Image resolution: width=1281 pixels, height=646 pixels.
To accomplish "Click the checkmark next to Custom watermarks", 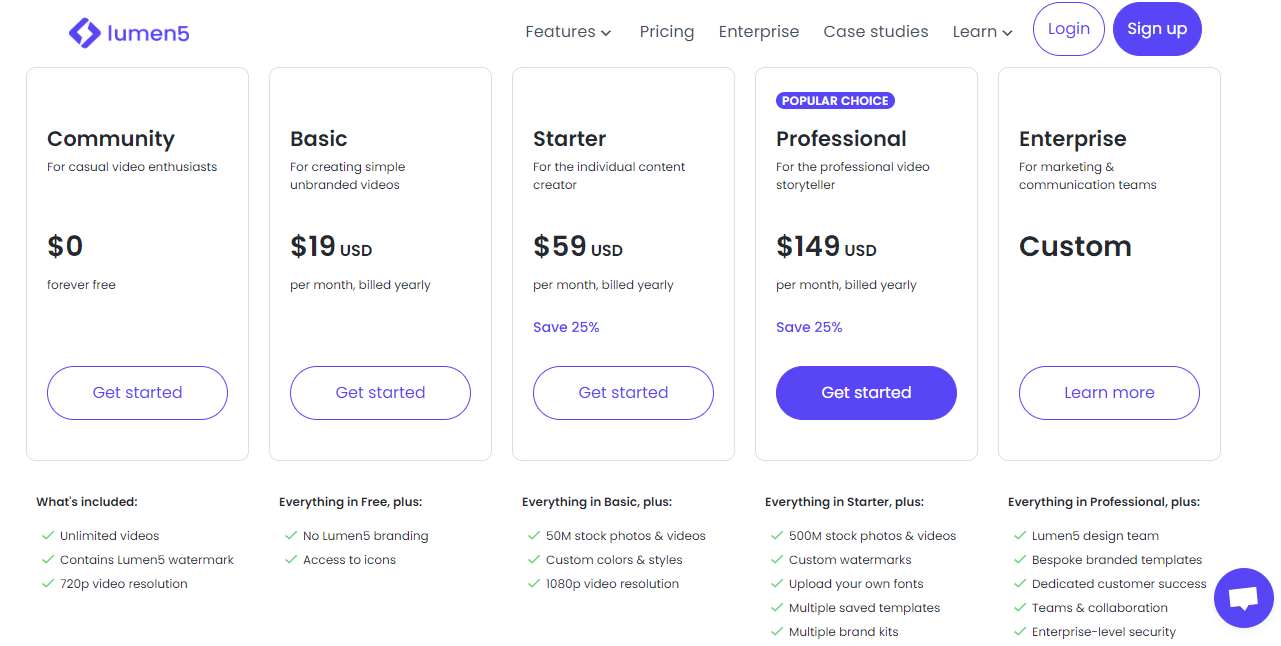I will (x=777, y=560).
